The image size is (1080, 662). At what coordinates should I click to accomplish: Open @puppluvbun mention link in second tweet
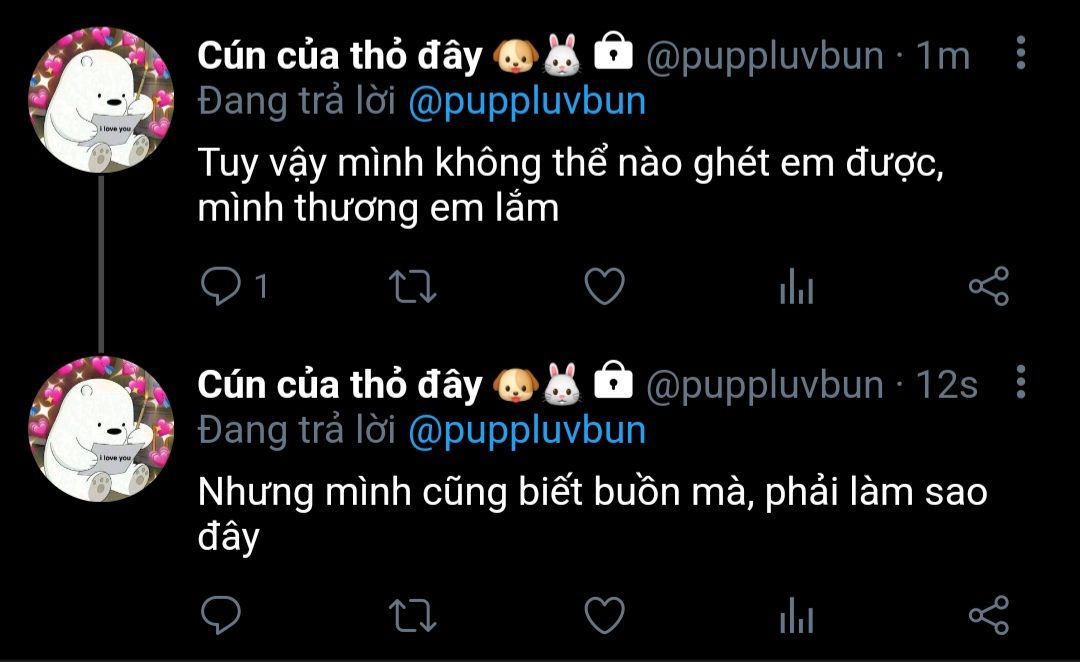click(527, 431)
